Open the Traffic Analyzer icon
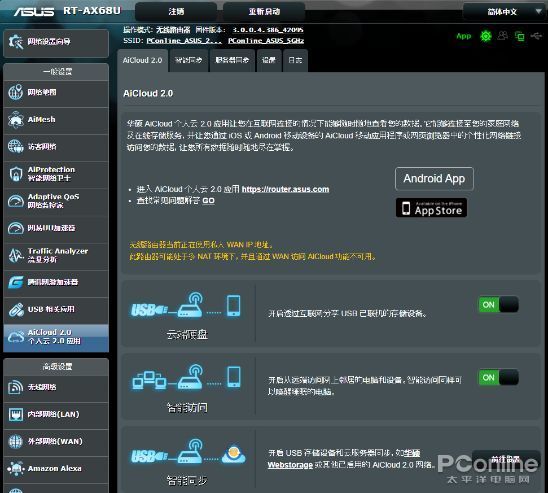548x493 pixels. [x=16, y=255]
